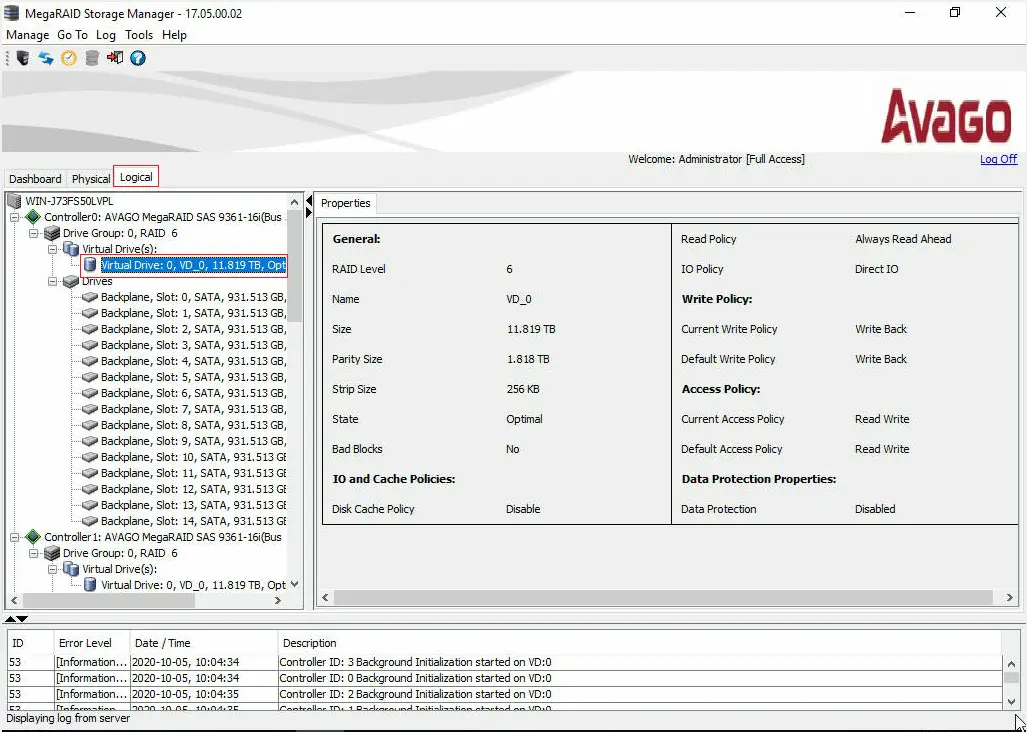Click the storage devices toolbar icon

pos(91,57)
